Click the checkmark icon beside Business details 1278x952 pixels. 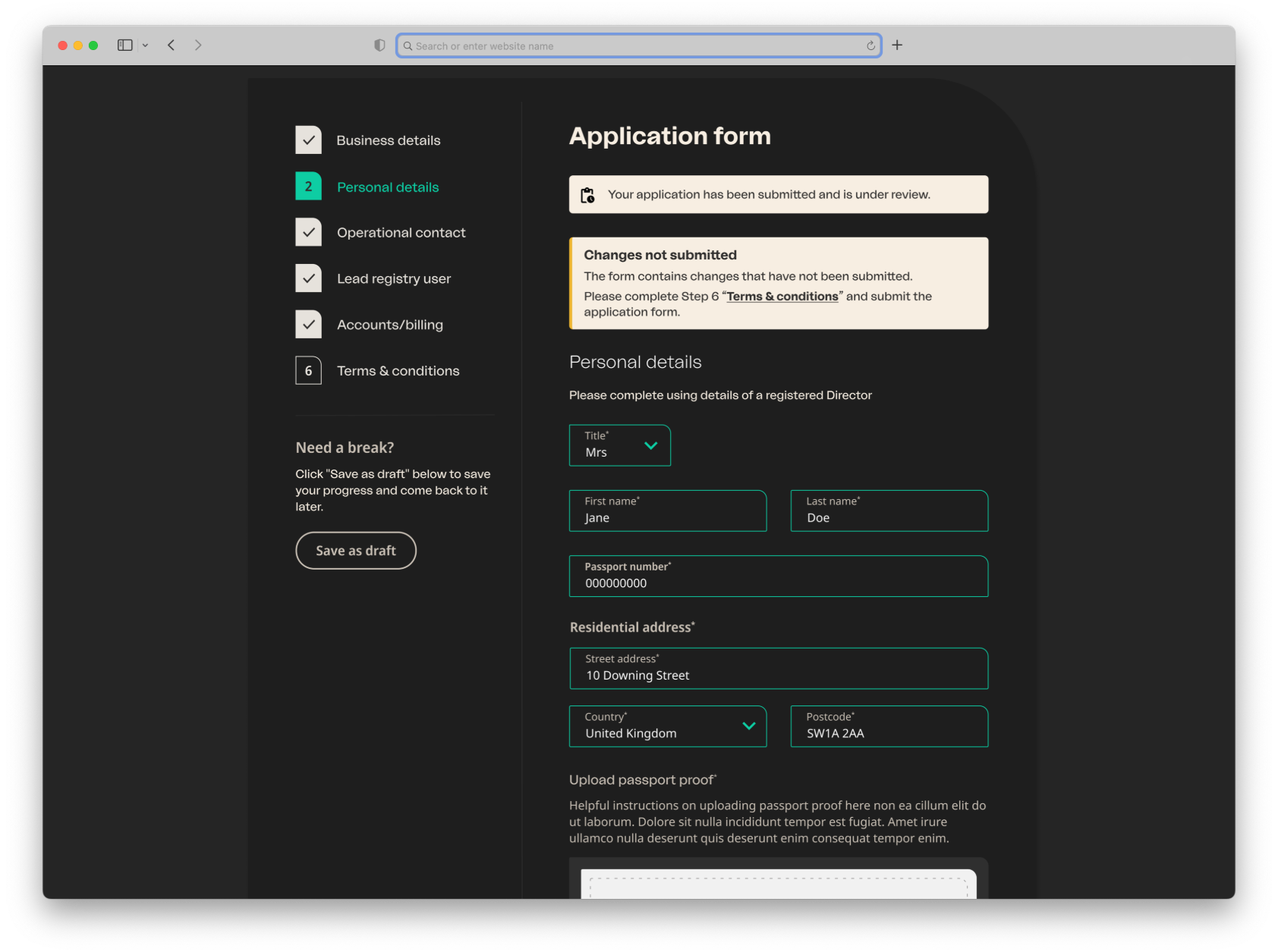308,140
